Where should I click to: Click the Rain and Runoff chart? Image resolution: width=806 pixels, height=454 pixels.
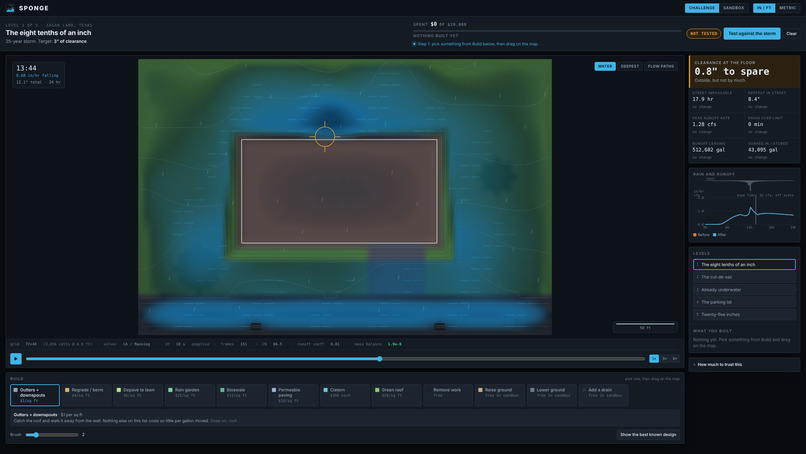click(x=744, y=204)
